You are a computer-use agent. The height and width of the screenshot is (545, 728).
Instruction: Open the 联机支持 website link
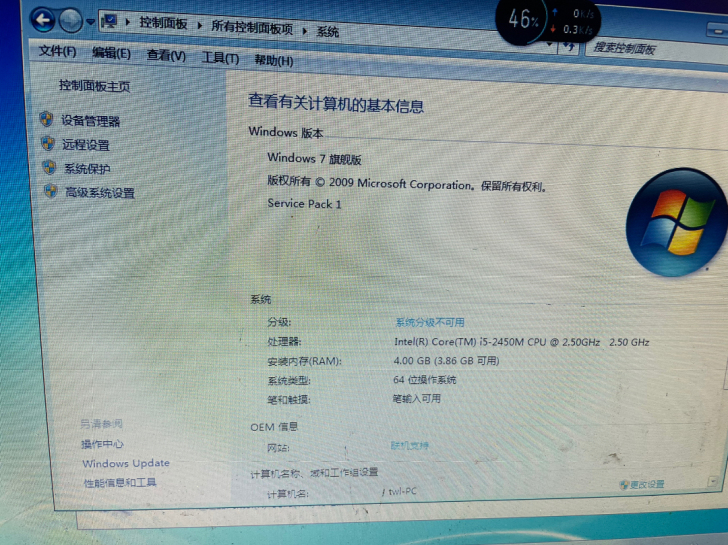pyautogui.click(x=410, y=446)
